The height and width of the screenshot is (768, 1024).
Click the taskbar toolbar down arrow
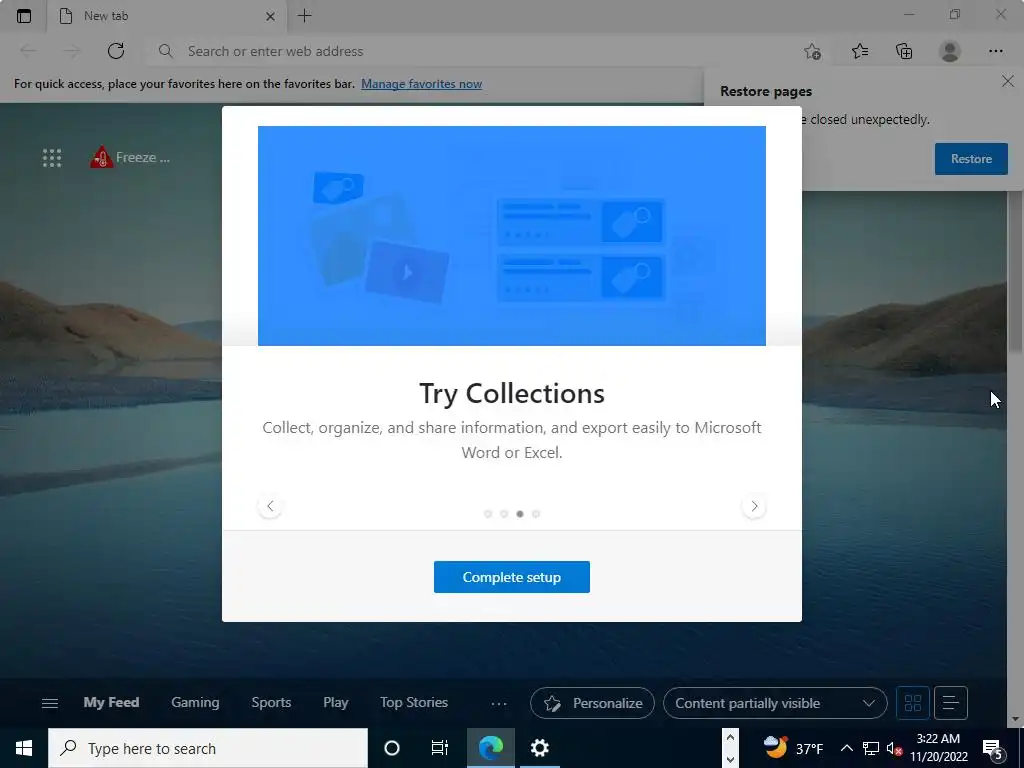pos(730,760)
